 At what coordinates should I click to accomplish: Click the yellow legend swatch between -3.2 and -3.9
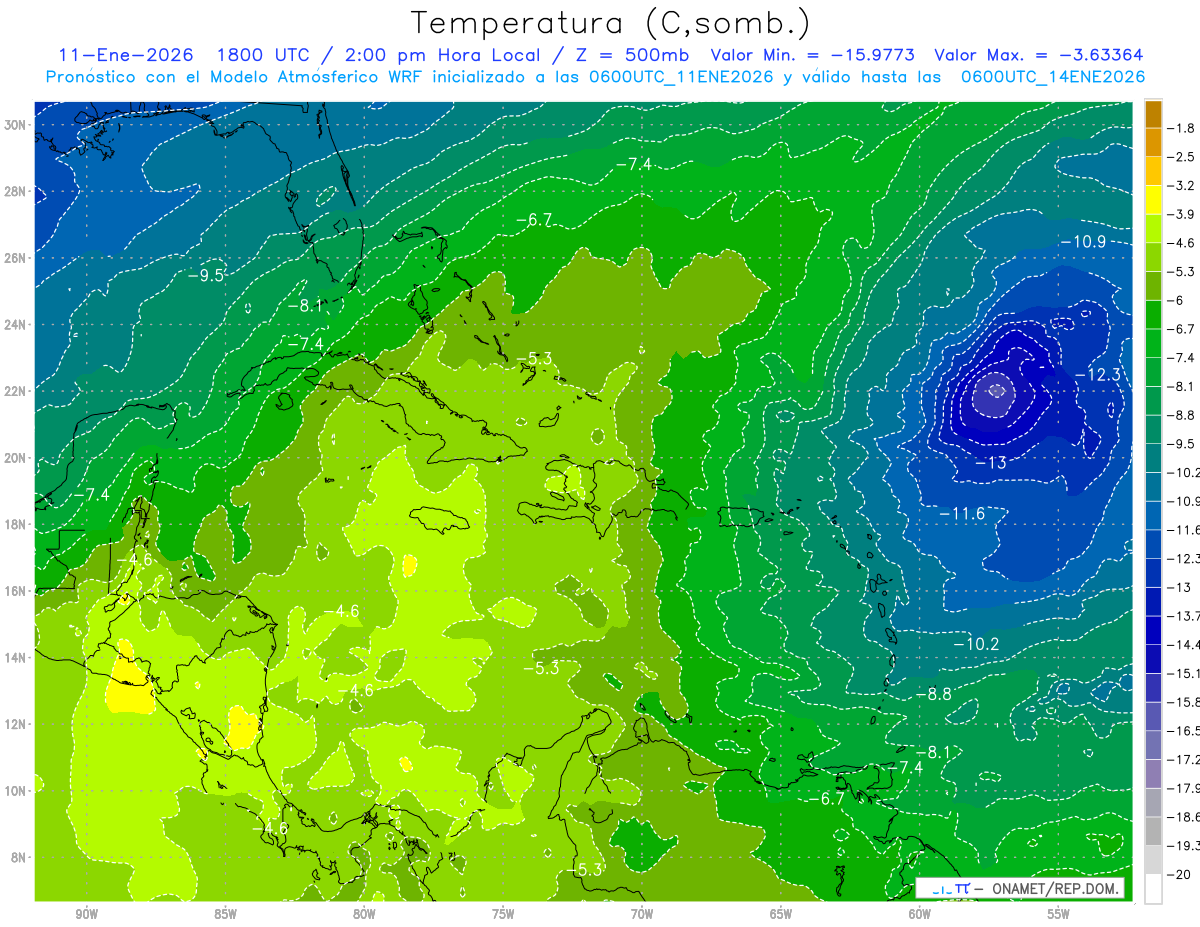pos(1153,200)
